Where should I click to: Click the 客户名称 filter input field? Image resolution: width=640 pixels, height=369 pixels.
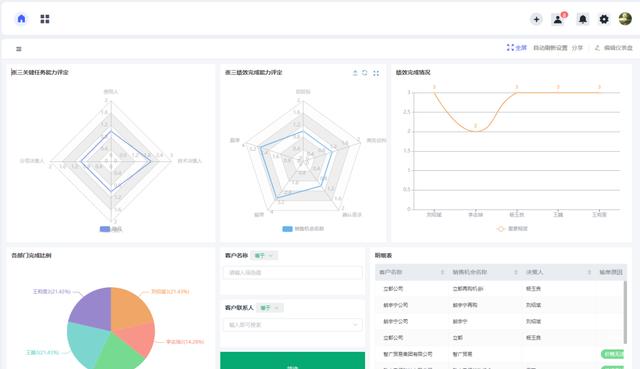point(293,273)
